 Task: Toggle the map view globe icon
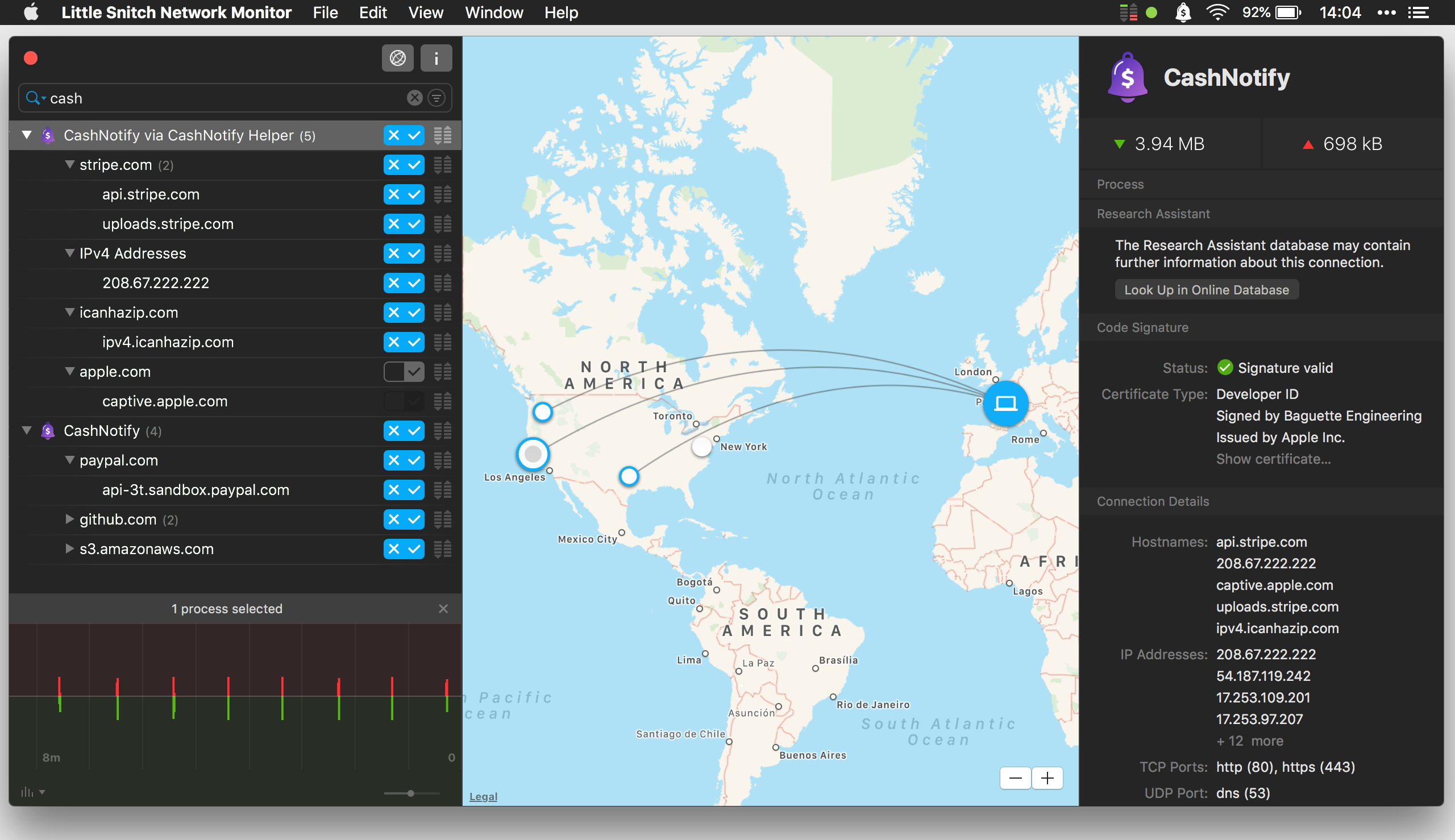pos(397,59)
